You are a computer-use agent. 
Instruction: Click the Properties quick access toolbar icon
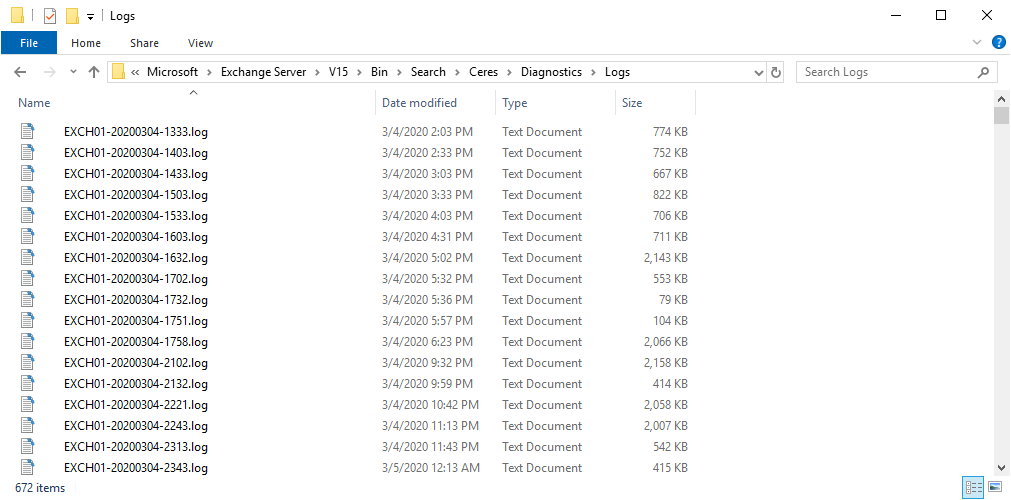50,15
